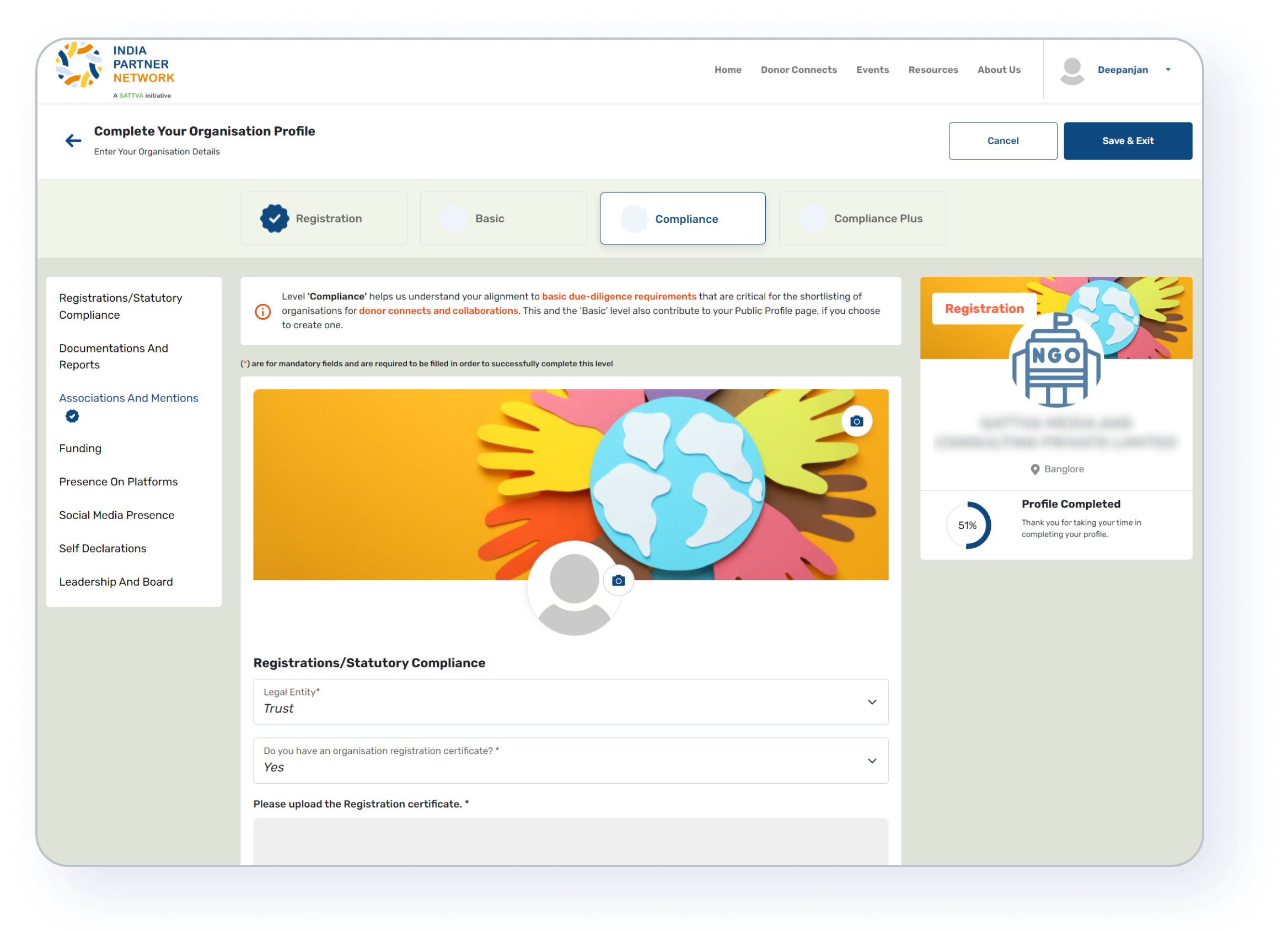Switch to the Compliance Plus tab

(861, 219)
